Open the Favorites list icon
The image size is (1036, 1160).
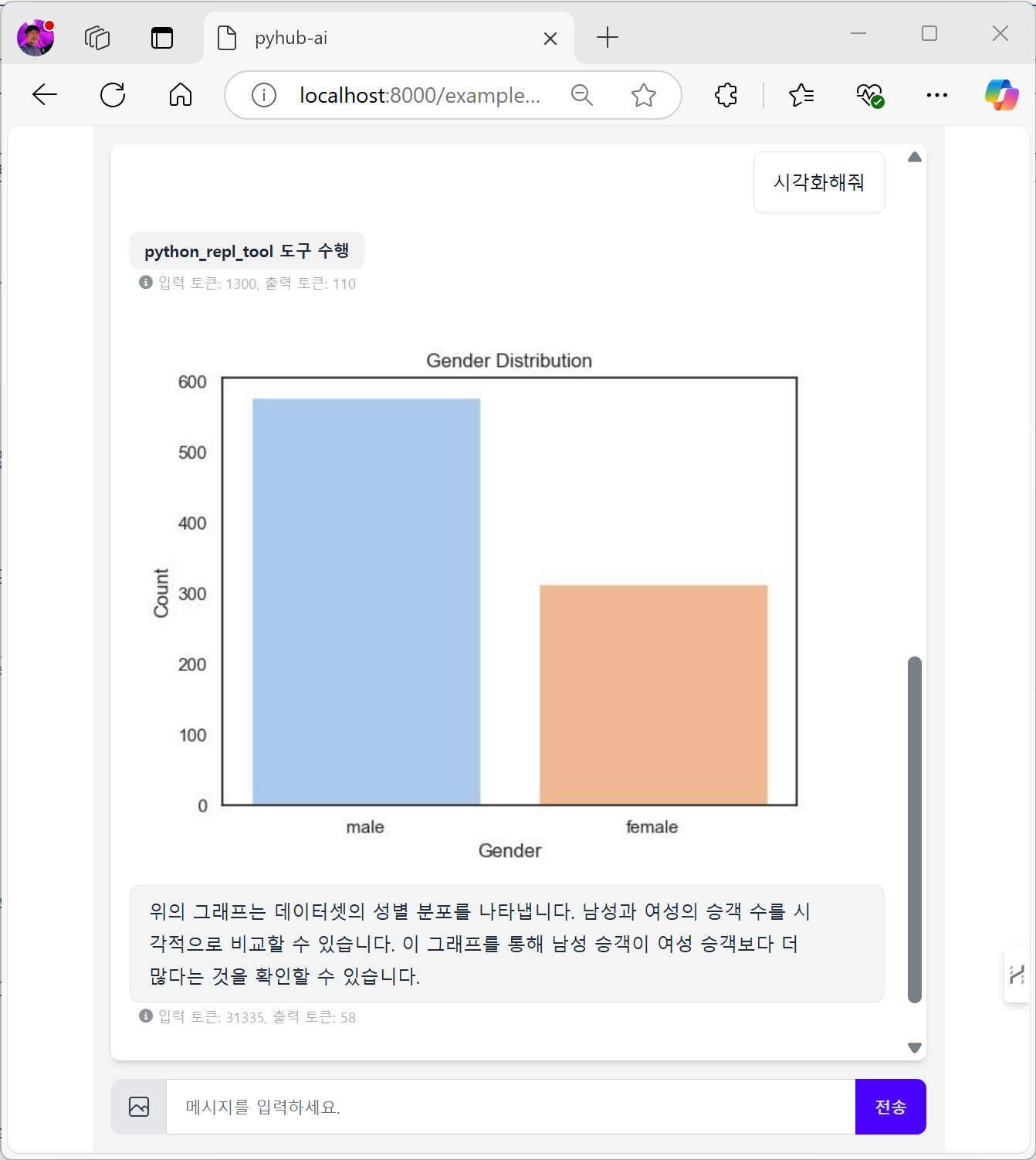(x=801, y=95)
